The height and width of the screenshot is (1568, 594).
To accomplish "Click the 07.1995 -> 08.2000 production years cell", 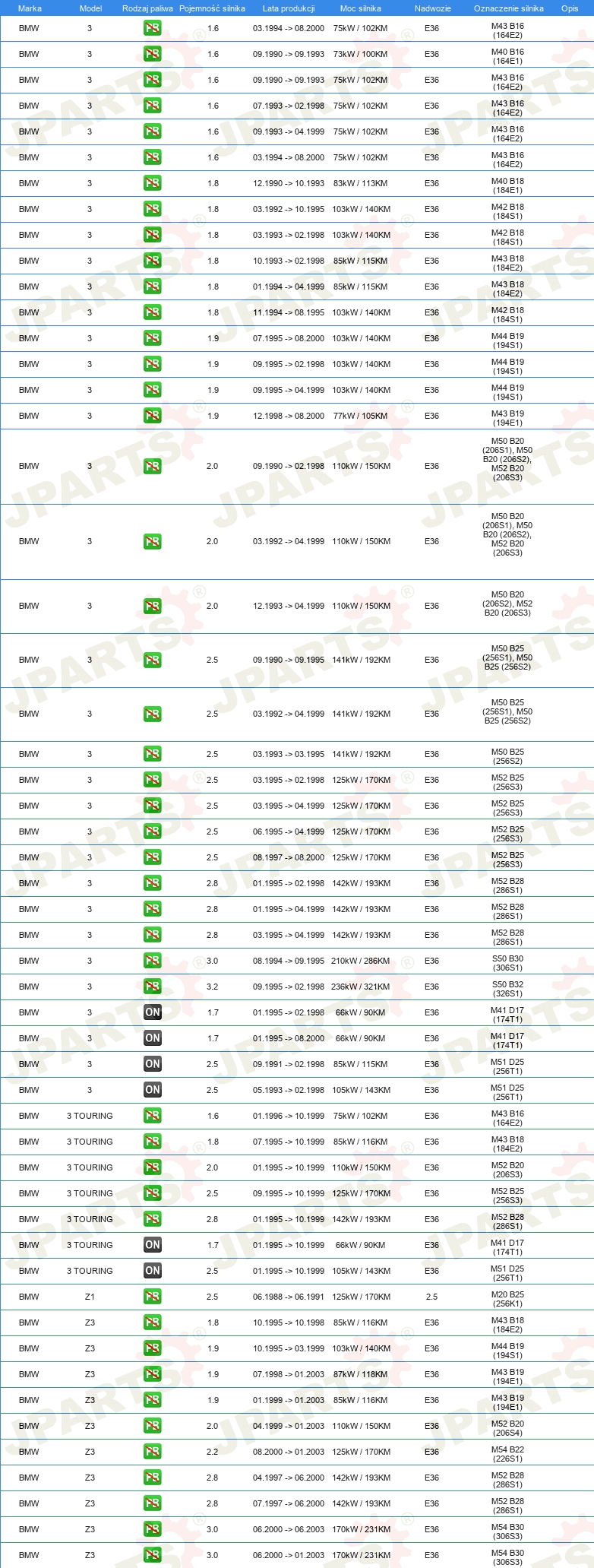I will (x=289, y=338).
